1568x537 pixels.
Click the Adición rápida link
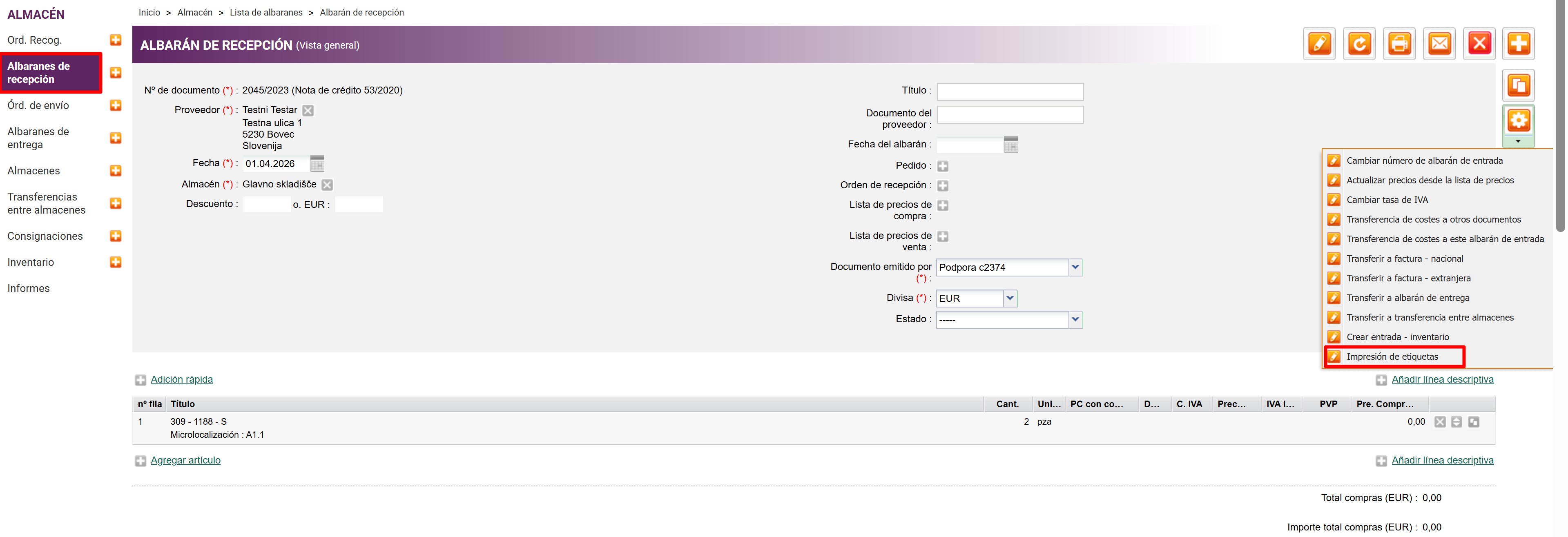click(x=181, y=379)
